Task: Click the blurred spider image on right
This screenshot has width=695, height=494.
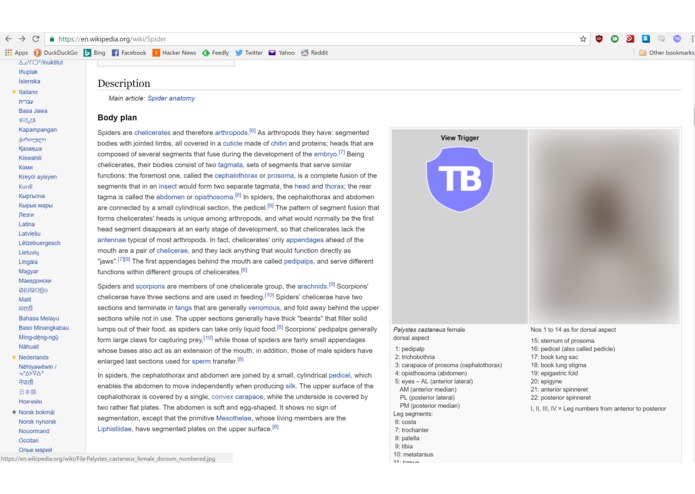Action: coord(604,226)
